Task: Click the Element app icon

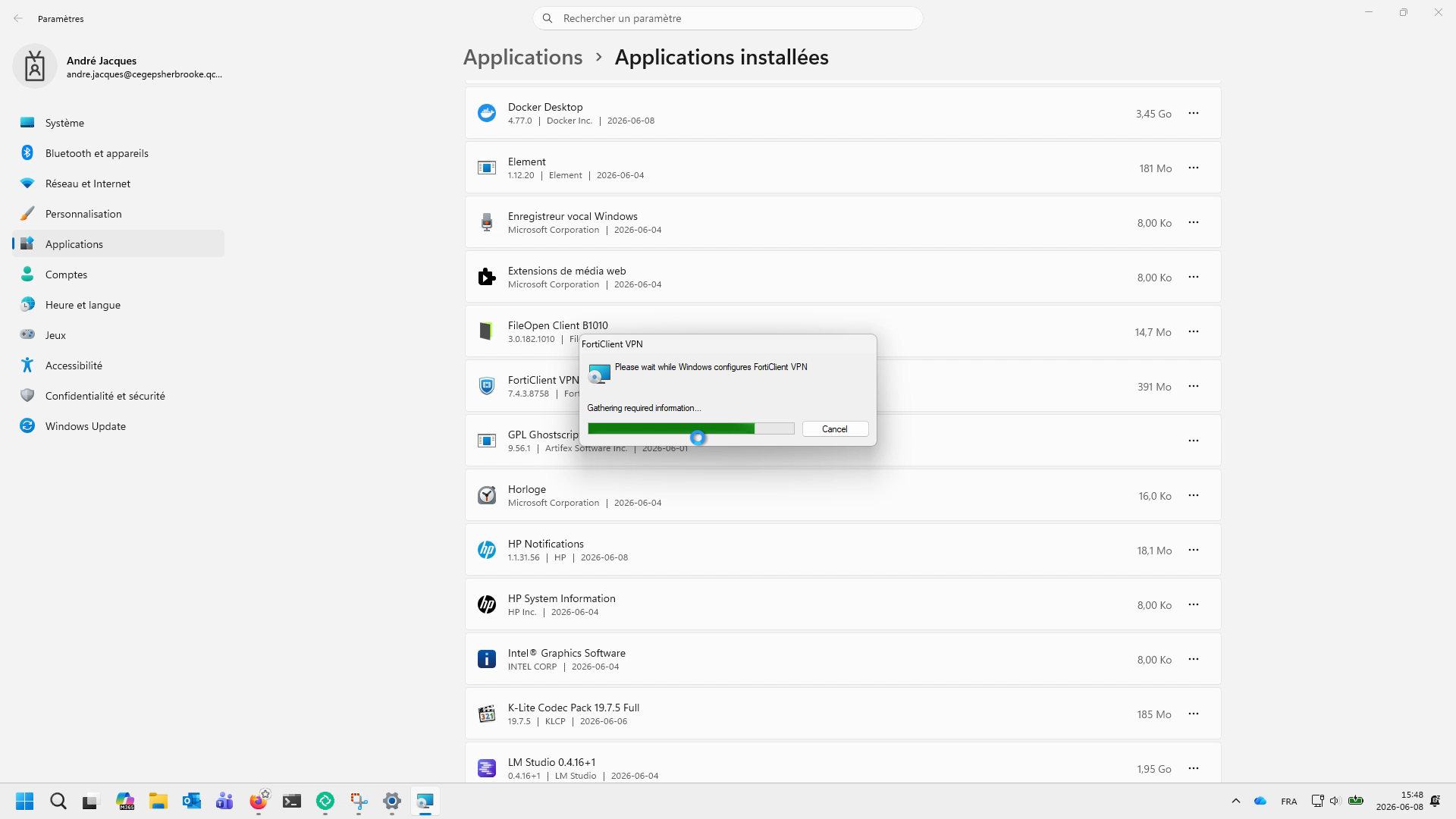Action: tap(487, 168)
